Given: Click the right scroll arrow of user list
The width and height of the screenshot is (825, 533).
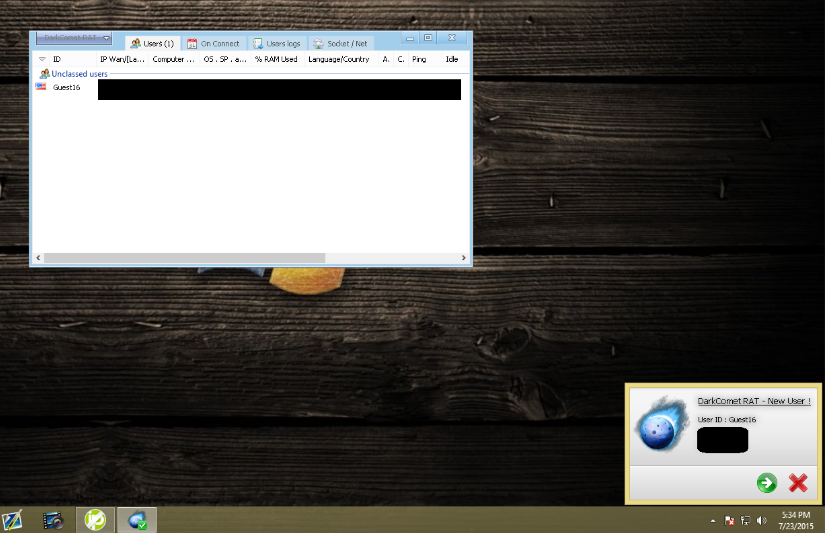Looking at the screenshot, I should (x=464, y=258).
